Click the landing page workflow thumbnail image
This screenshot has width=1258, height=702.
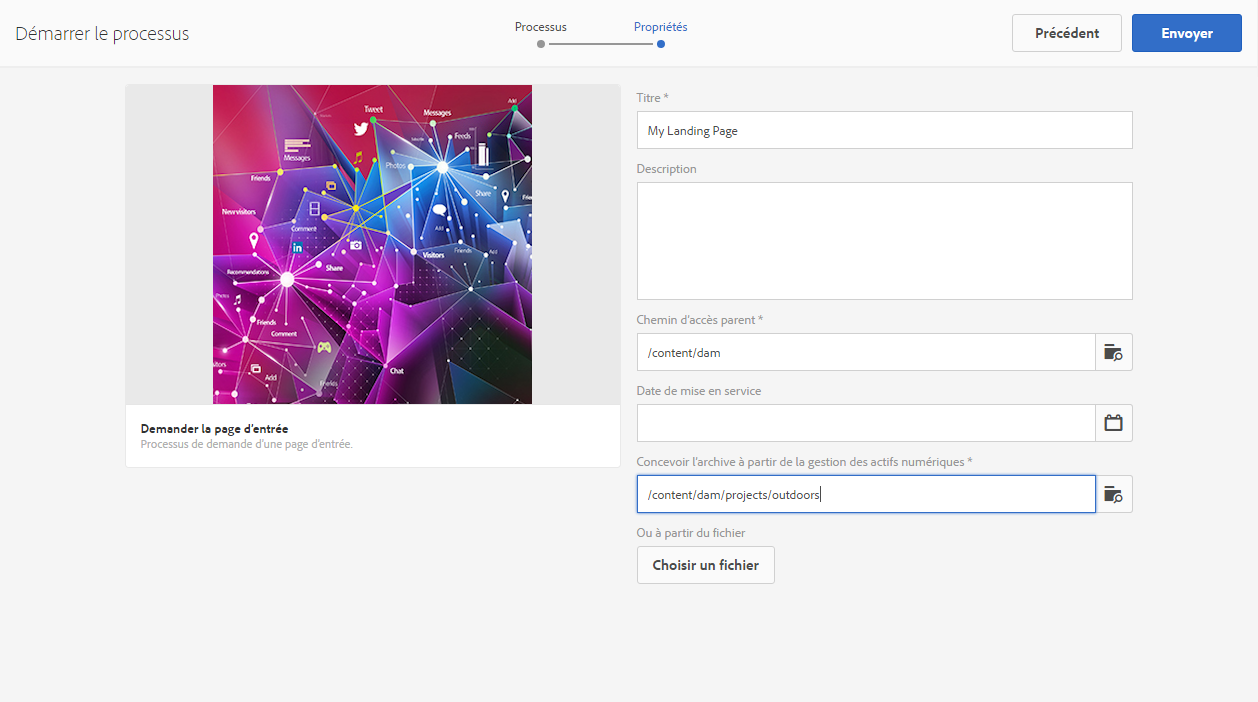click(372, 244)
